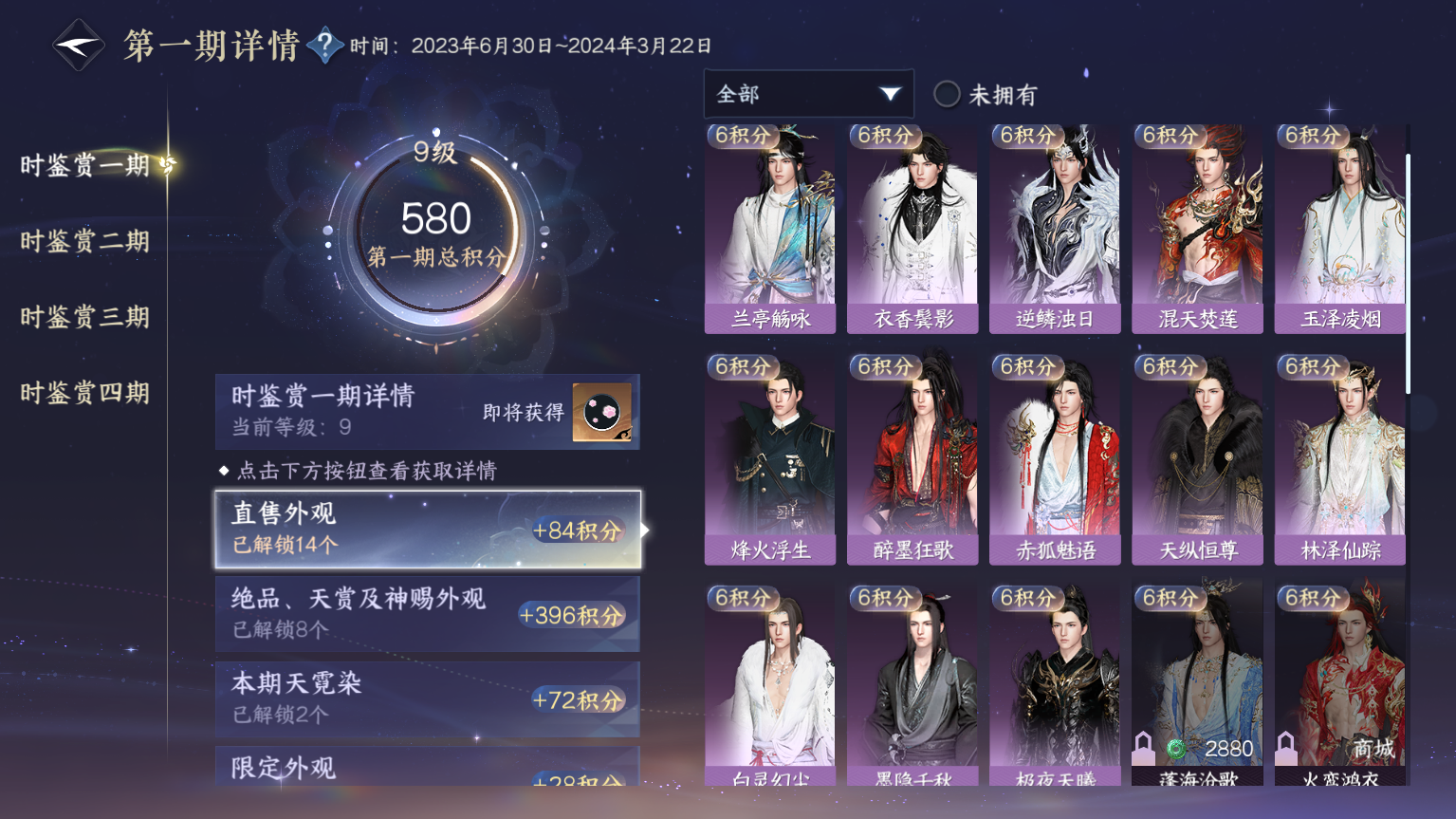The width and height of the screenshot is (1456, 819).
Task: Open the 全部 filter dropdown
Action: (809, 94)
